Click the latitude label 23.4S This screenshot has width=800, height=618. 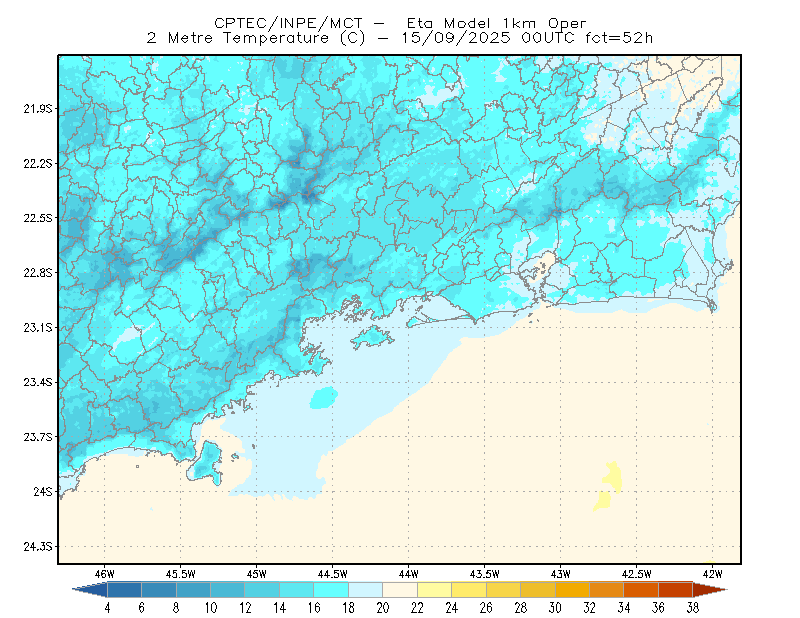pyautogui.click(x=38, y=382)
